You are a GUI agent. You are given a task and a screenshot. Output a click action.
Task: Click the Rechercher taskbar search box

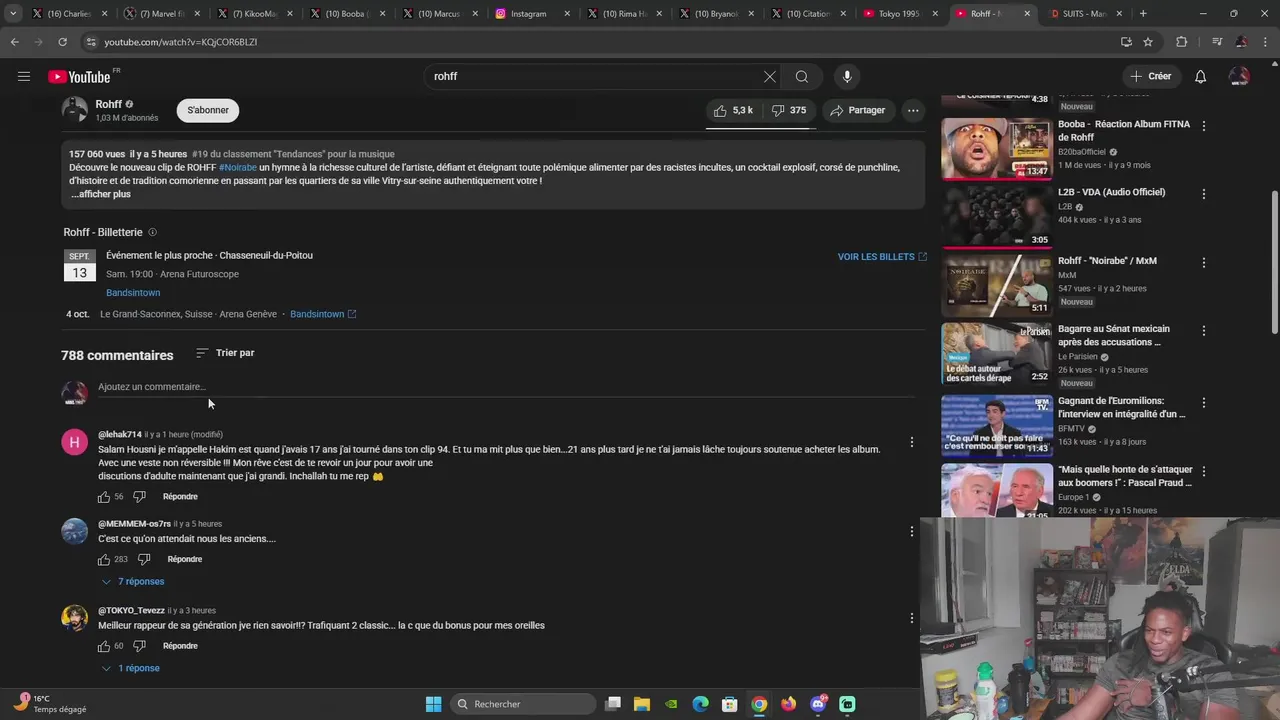pyautogui.click(x=523, y=704)
